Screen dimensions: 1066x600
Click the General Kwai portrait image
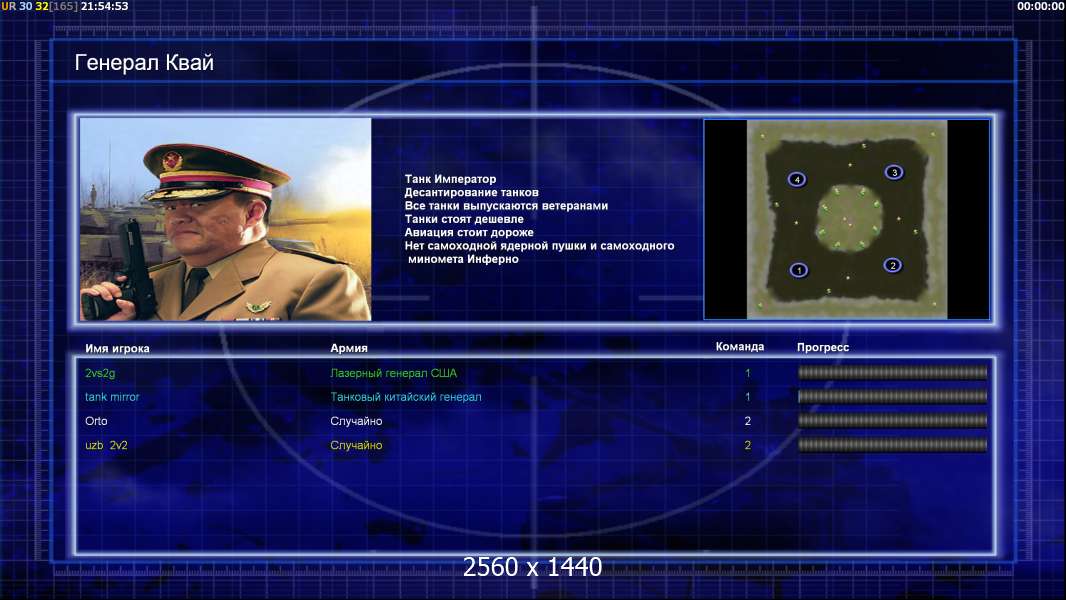tap(226, 219)
